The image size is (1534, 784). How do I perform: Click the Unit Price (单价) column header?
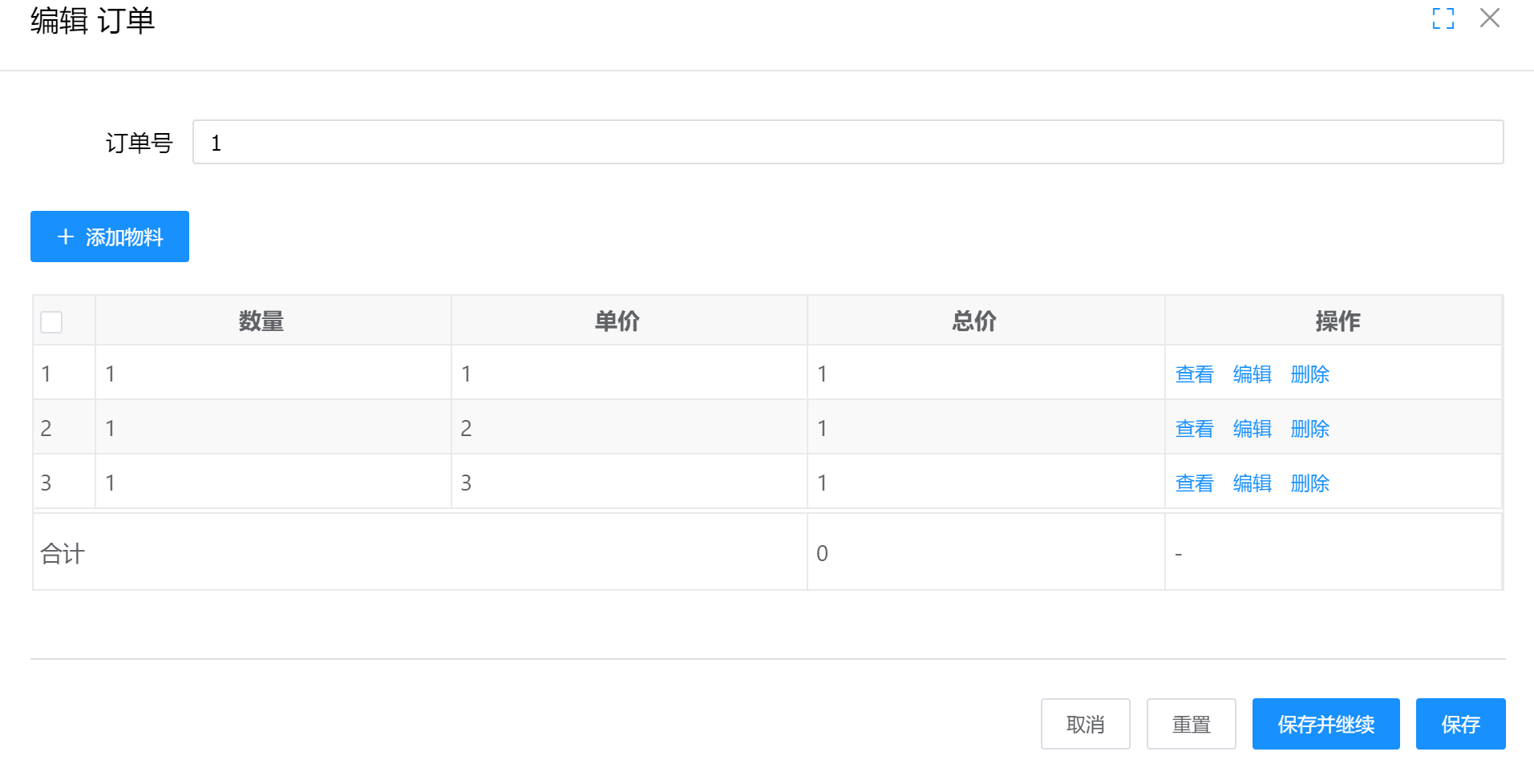pyautogui.click(x=617, y=321)
